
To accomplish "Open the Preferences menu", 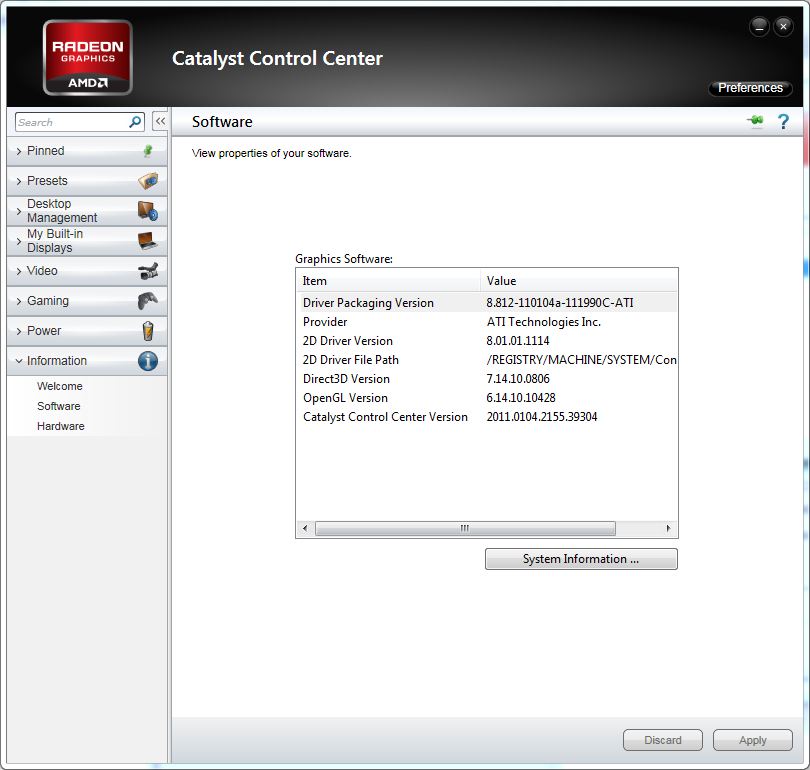I will tap(750, 88).
